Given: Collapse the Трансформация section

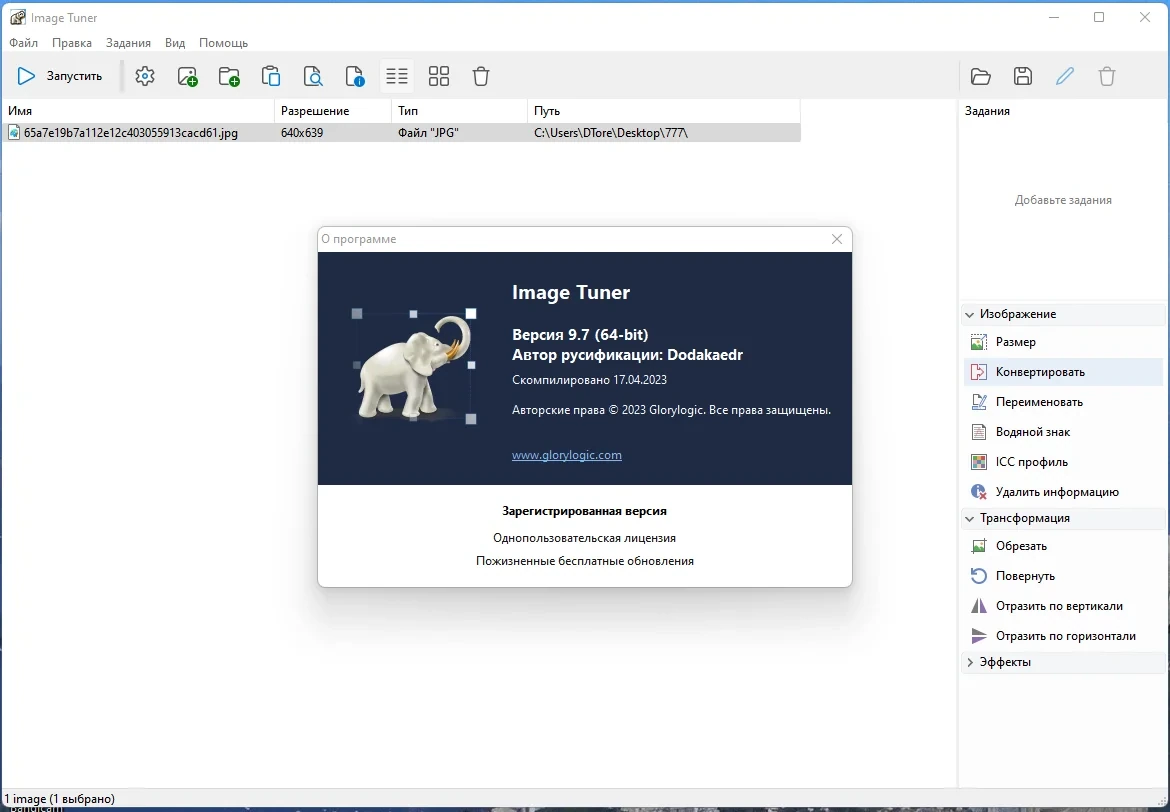Looking at the screenshot, I should tap(969, 518).
